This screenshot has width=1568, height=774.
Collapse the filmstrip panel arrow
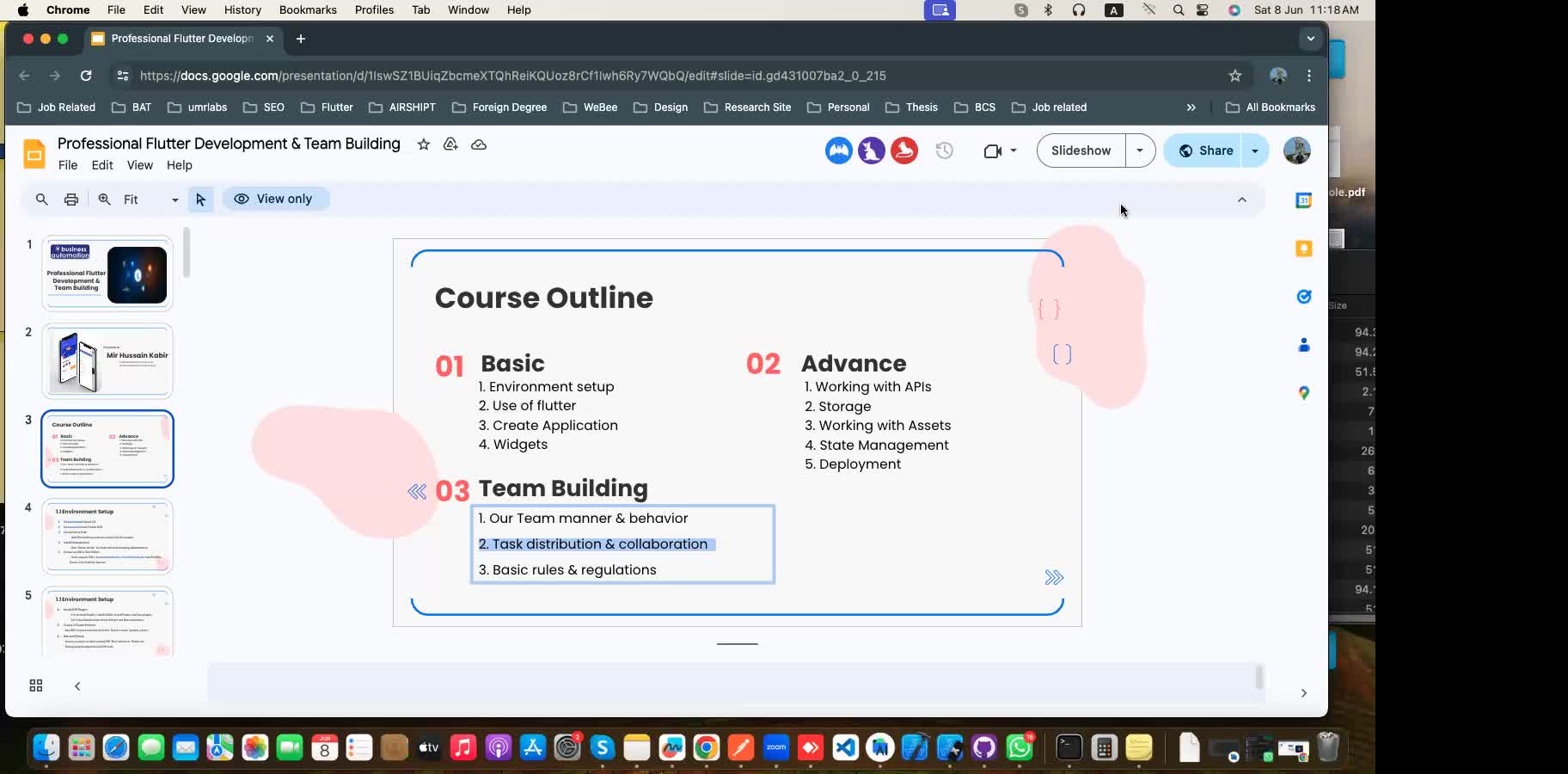click(x=77, y=685)
